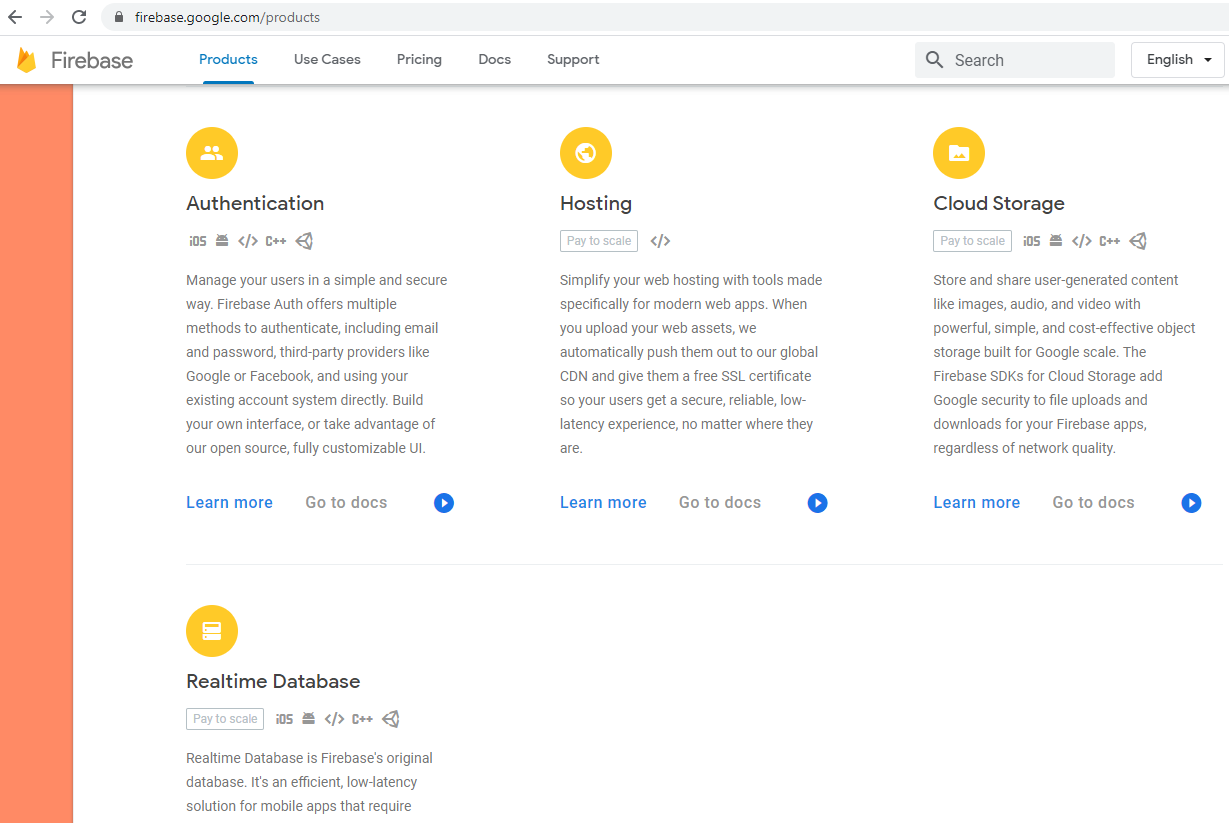Click the Realtime Database yellow icon
The width and height of the screenshot is (1229, 823).
pyautogui.click(x=212, y=631)
